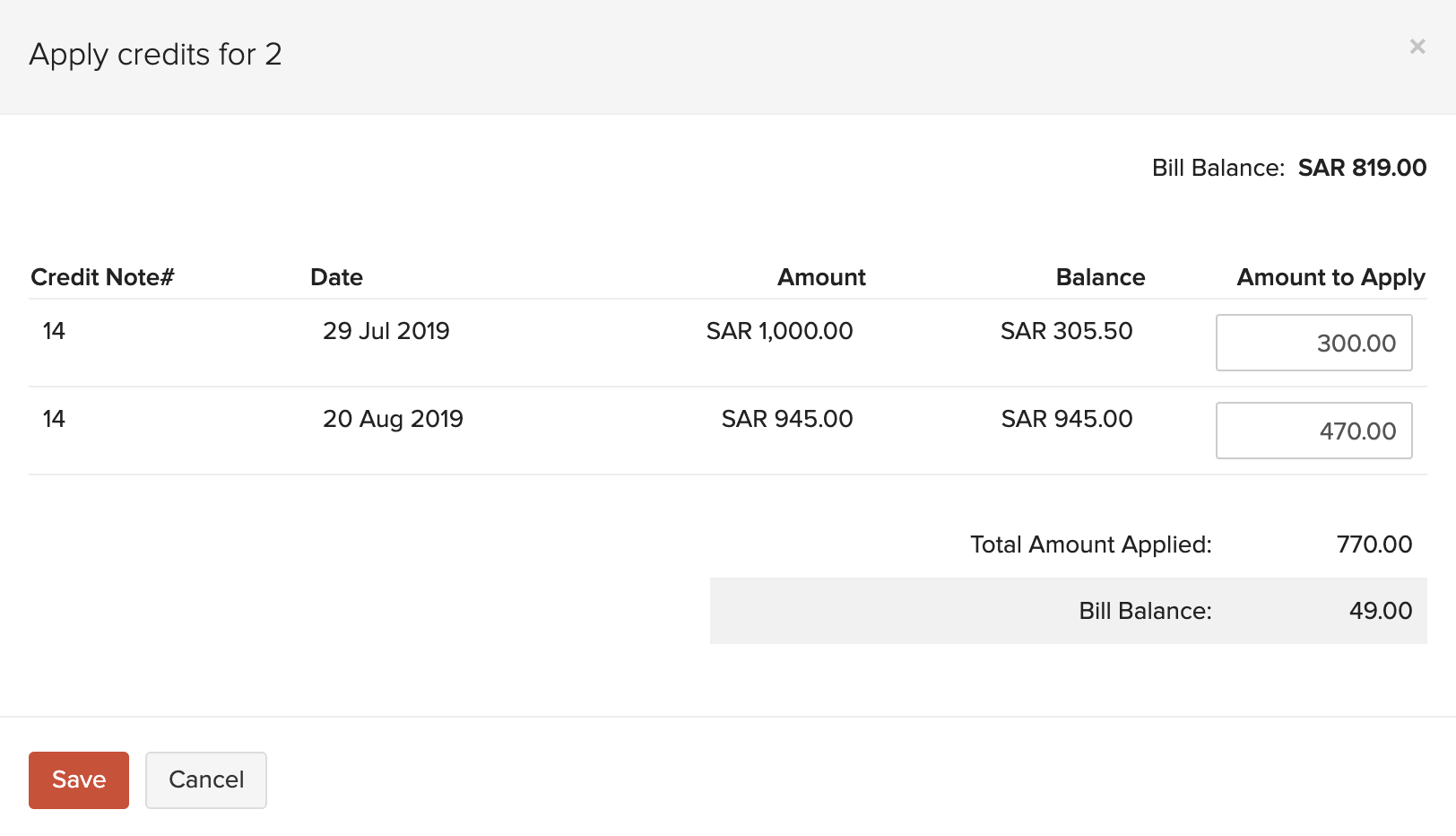This screenshot has width=1456, height=836.
Task: Click credit note number in 29 Jul row
Action: 54,331
